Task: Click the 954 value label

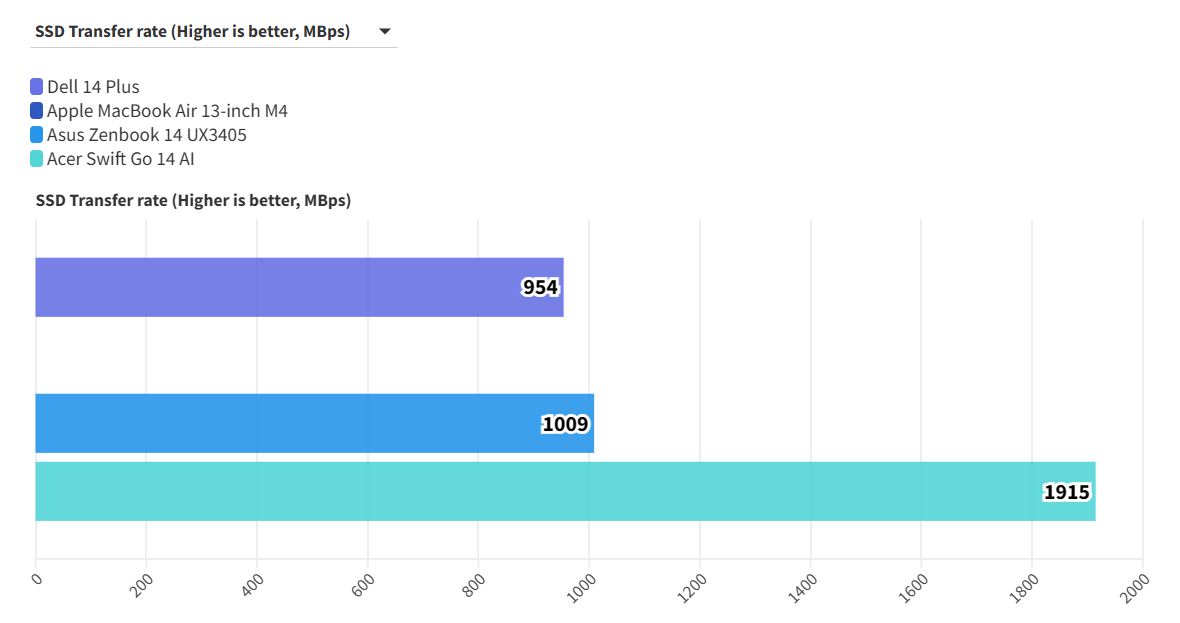Action: tap(540, 288)
